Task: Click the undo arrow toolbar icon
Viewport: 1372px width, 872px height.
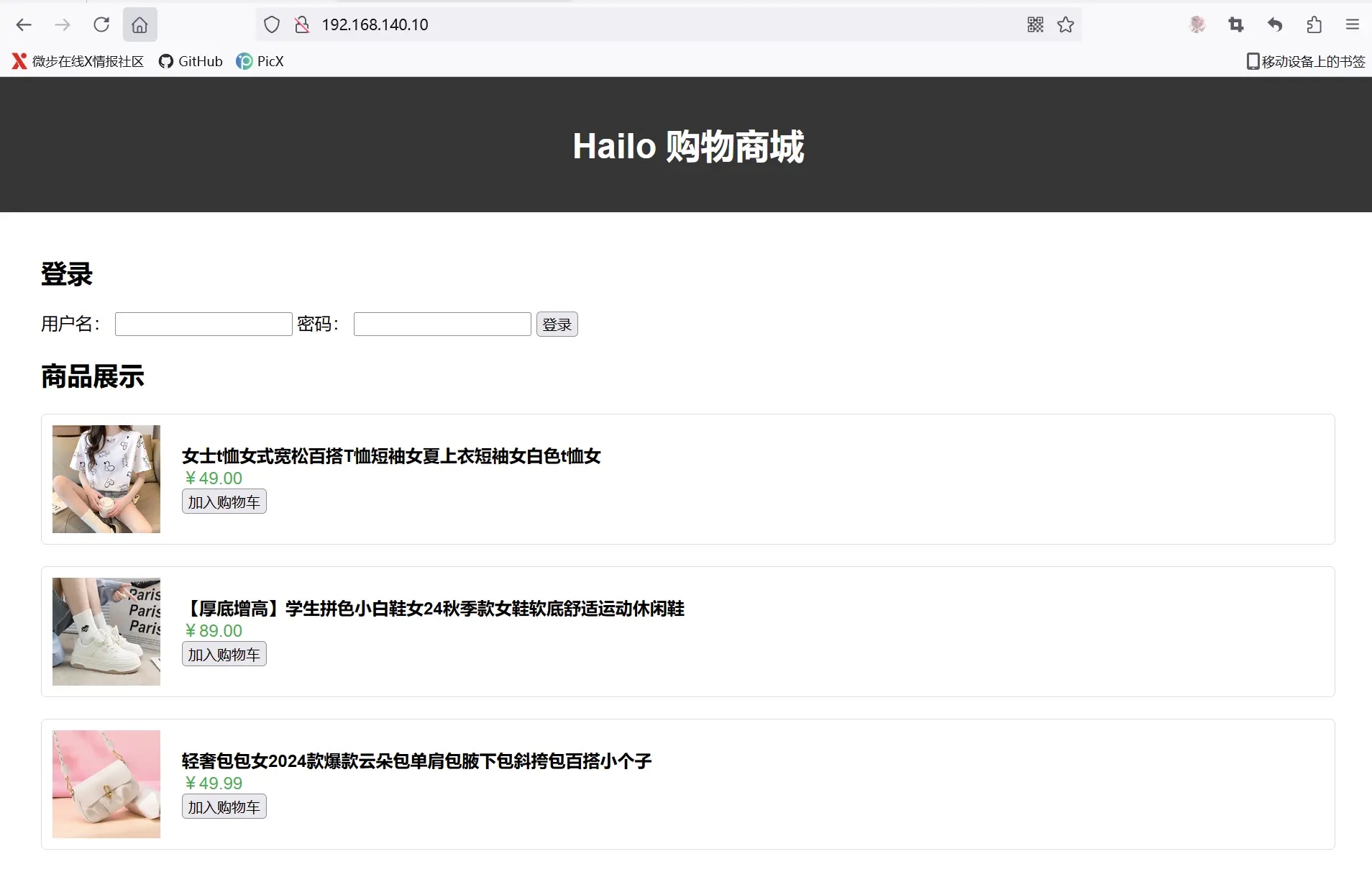Action: [x=1275, y=24]
